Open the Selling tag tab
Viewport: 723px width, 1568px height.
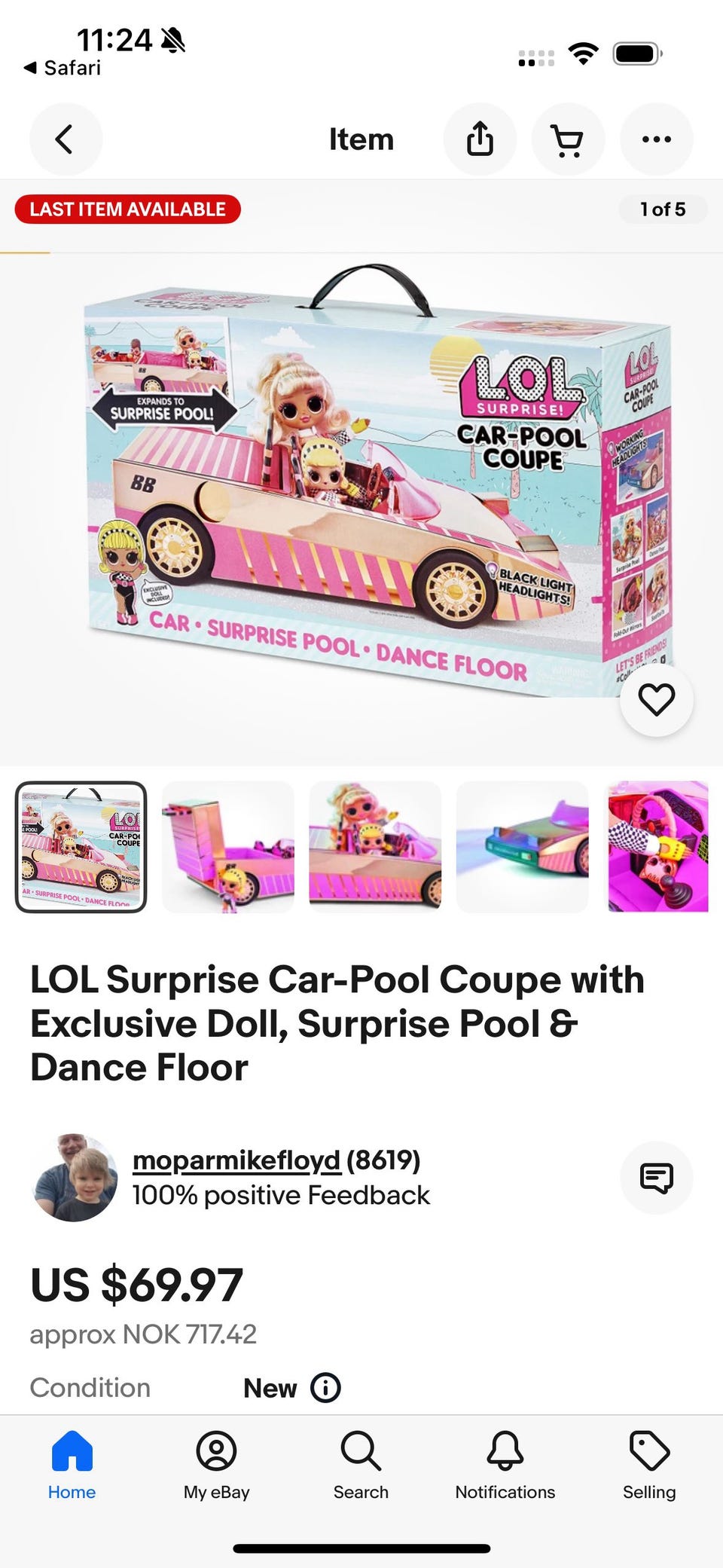(x=649, y=1466)
